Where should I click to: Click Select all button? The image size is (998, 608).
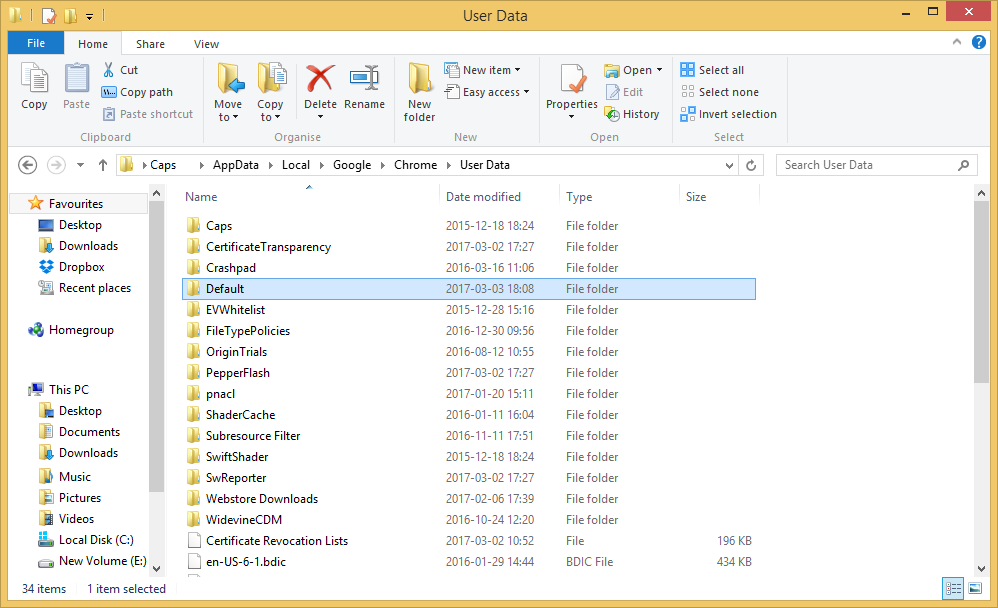(712, 70)
